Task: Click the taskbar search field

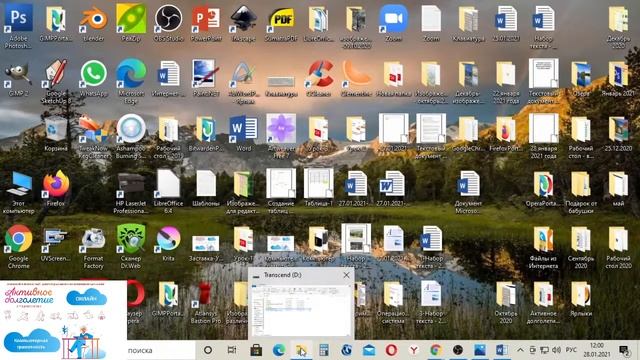Action: (x=161, y=350)
